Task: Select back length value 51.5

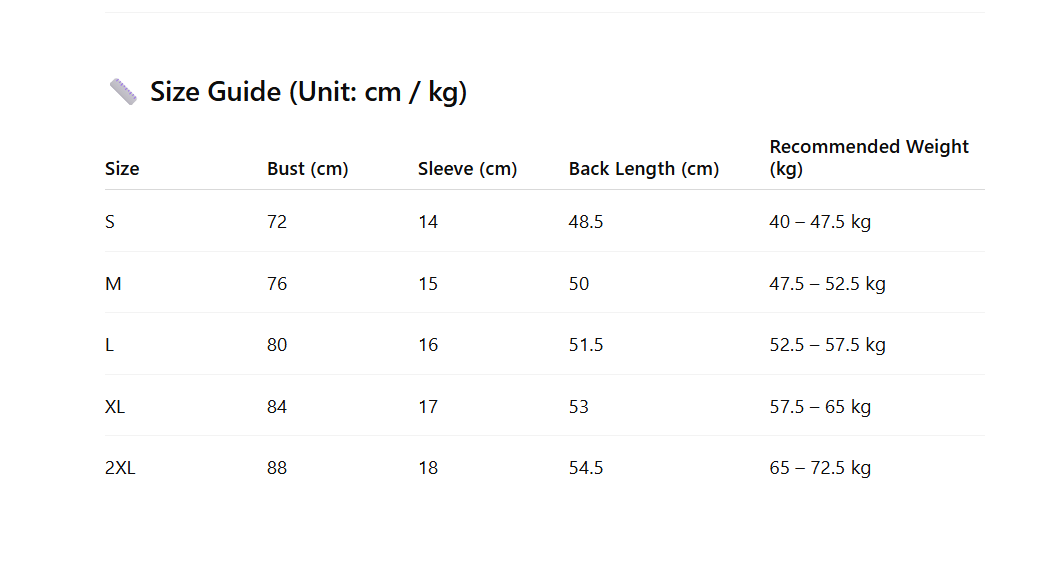Action: tap(586, 345)
